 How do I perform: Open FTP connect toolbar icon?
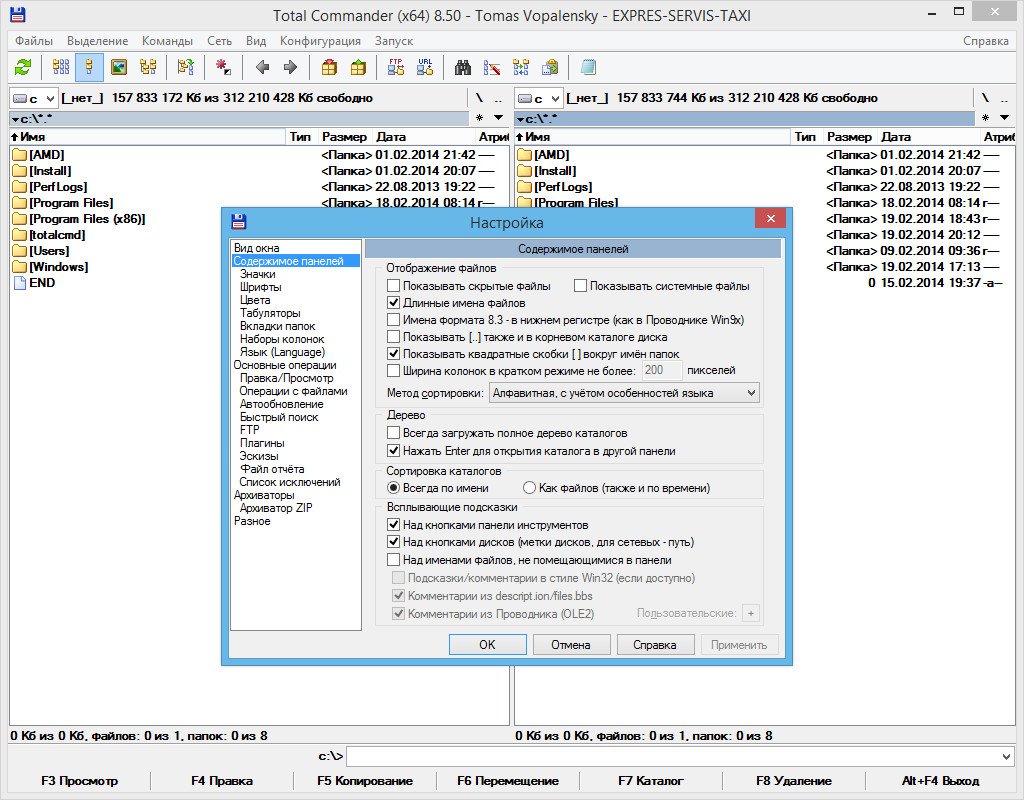pos(396,67)
